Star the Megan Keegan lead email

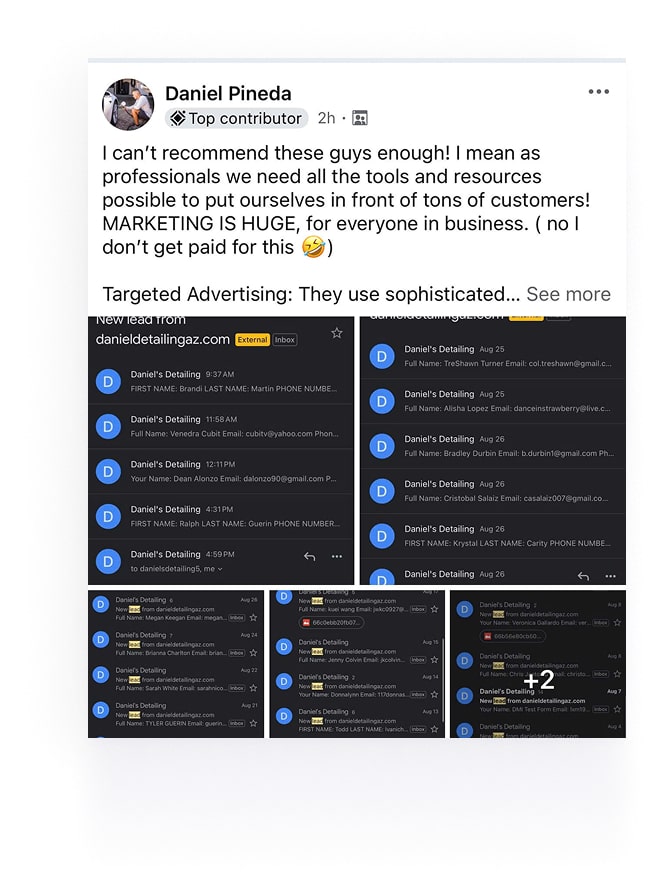coord(253,617)
